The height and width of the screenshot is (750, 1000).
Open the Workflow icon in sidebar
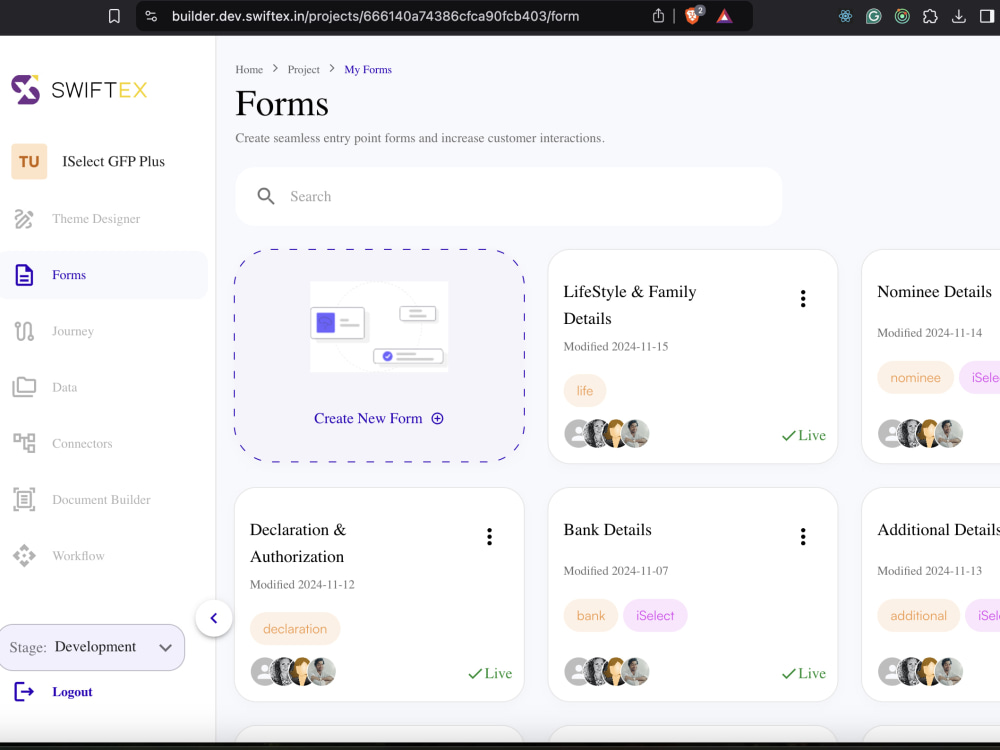coord(24,555)
